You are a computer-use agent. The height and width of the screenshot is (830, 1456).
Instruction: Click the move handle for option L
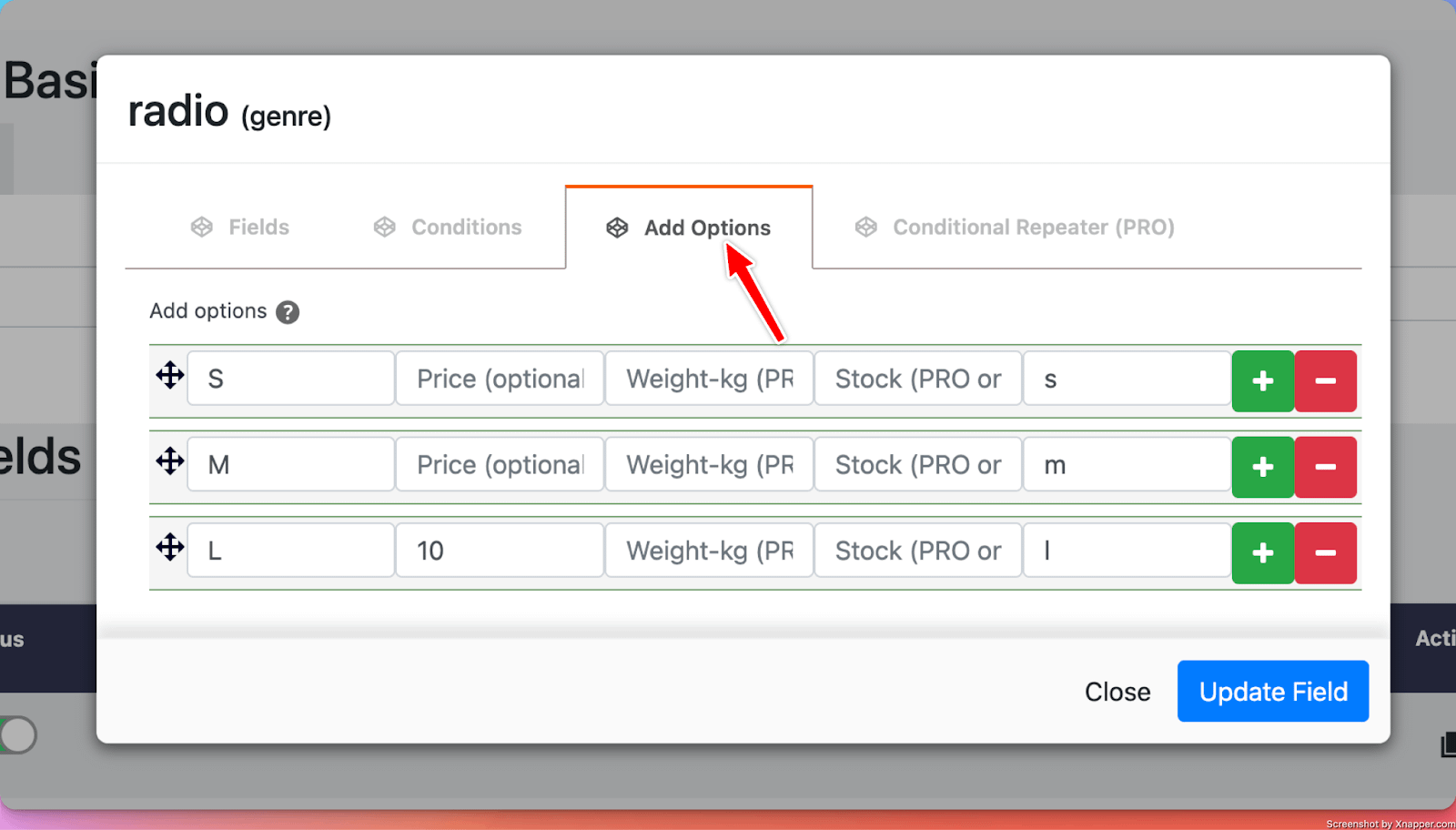coord(169,547)
